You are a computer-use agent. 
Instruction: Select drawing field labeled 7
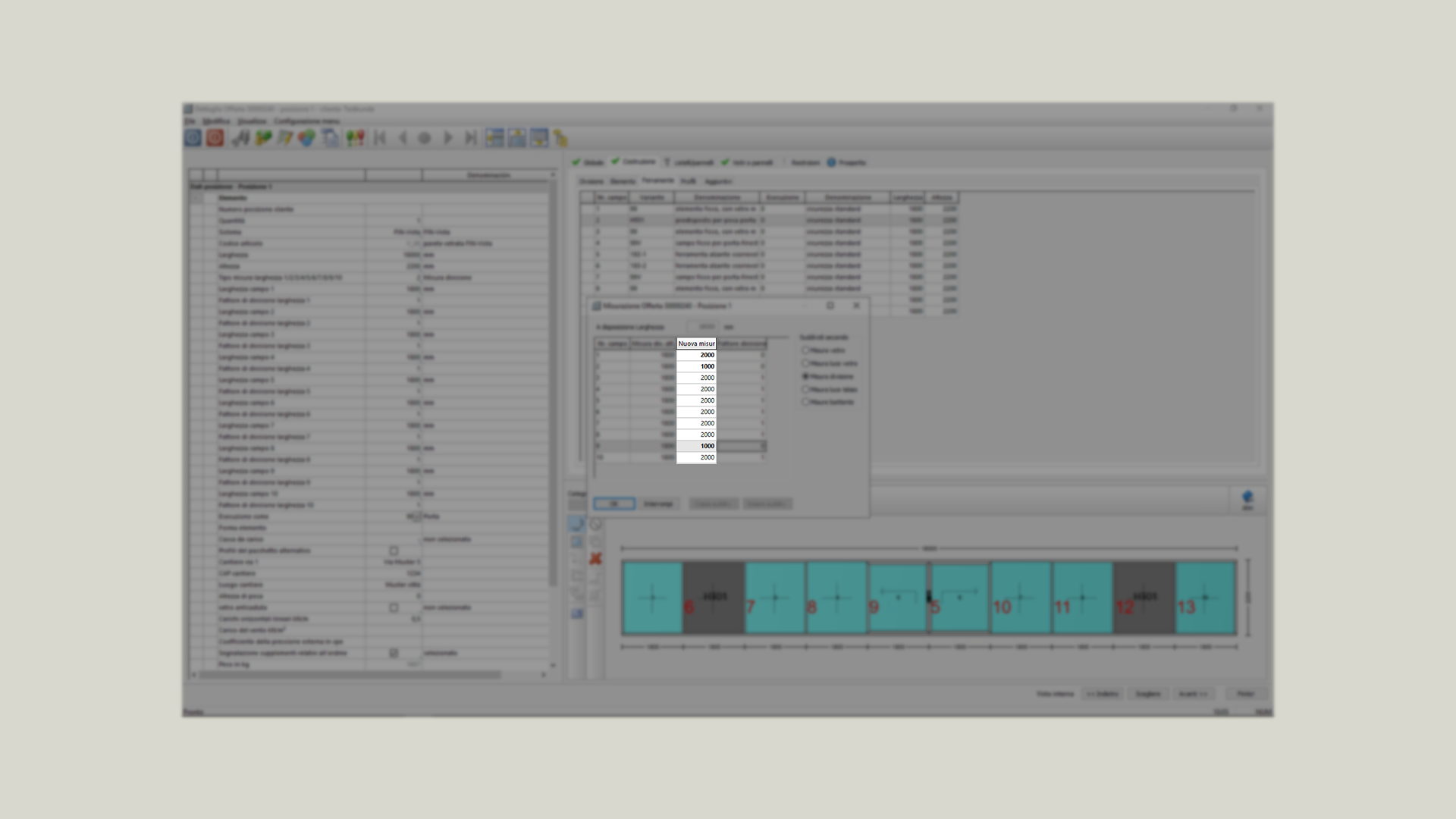point(775,598)
